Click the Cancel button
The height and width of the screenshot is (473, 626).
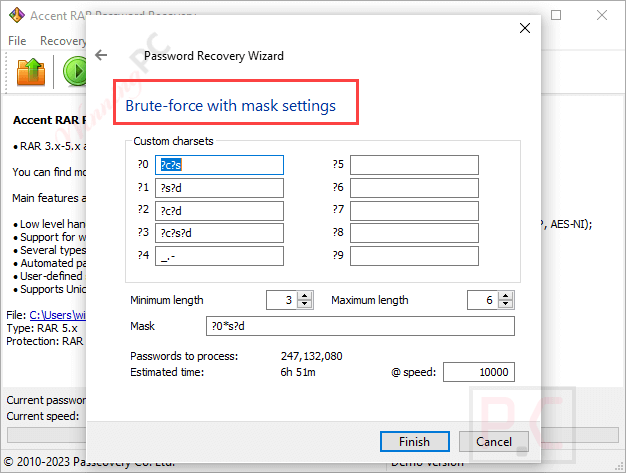[x=493, y=441]
